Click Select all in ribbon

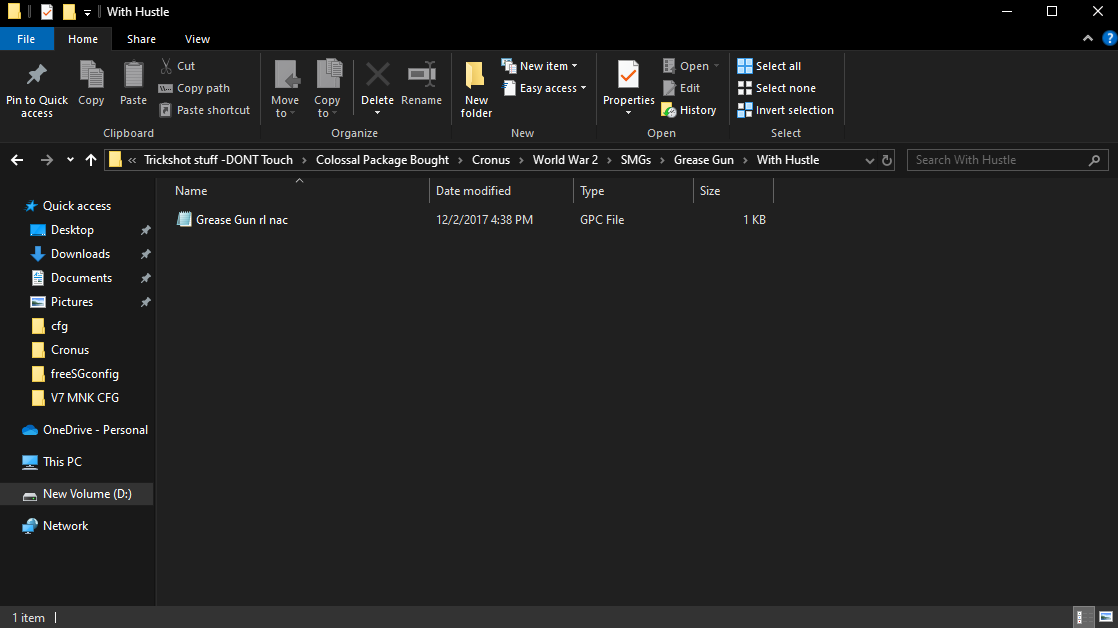(x=769, y=66)
